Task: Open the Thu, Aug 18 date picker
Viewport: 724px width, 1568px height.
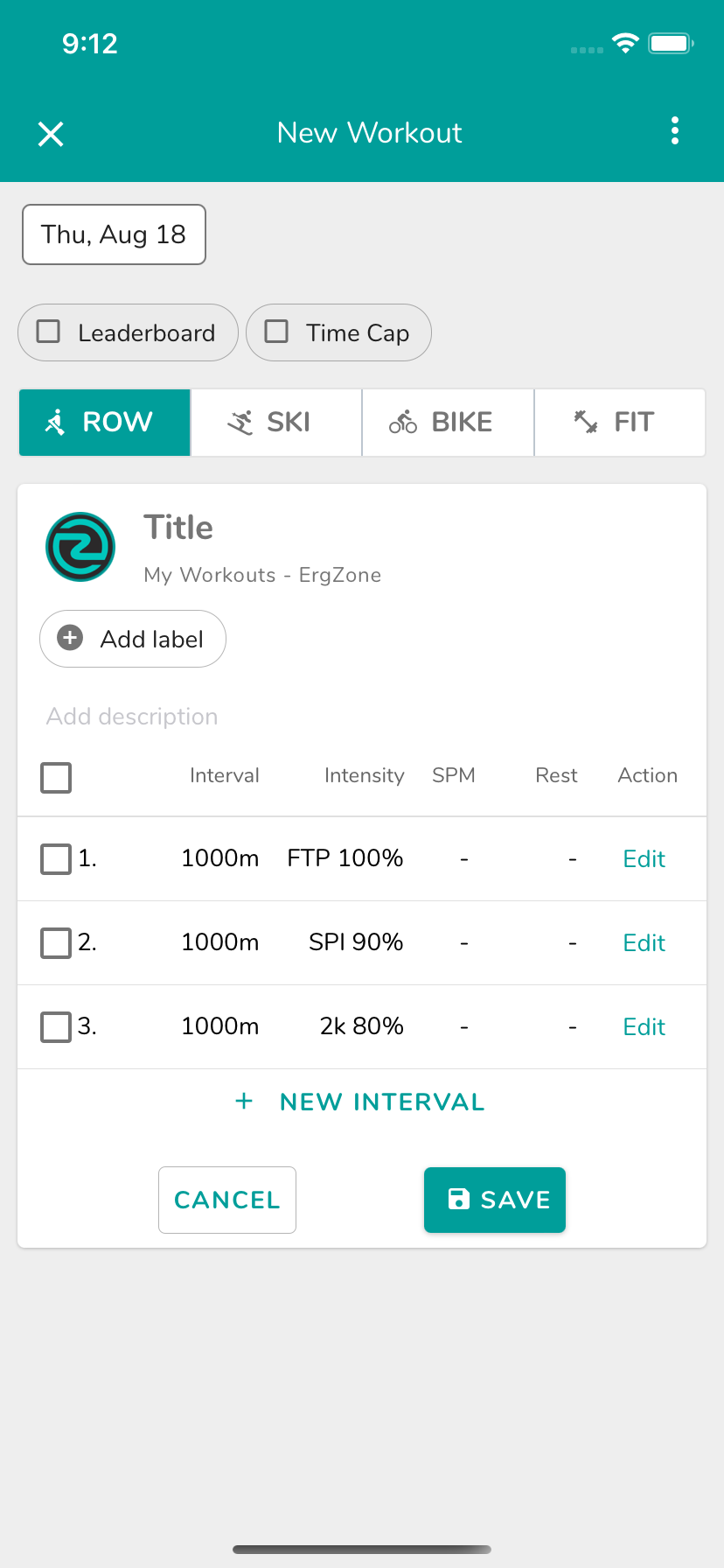Action: (114, 234)
